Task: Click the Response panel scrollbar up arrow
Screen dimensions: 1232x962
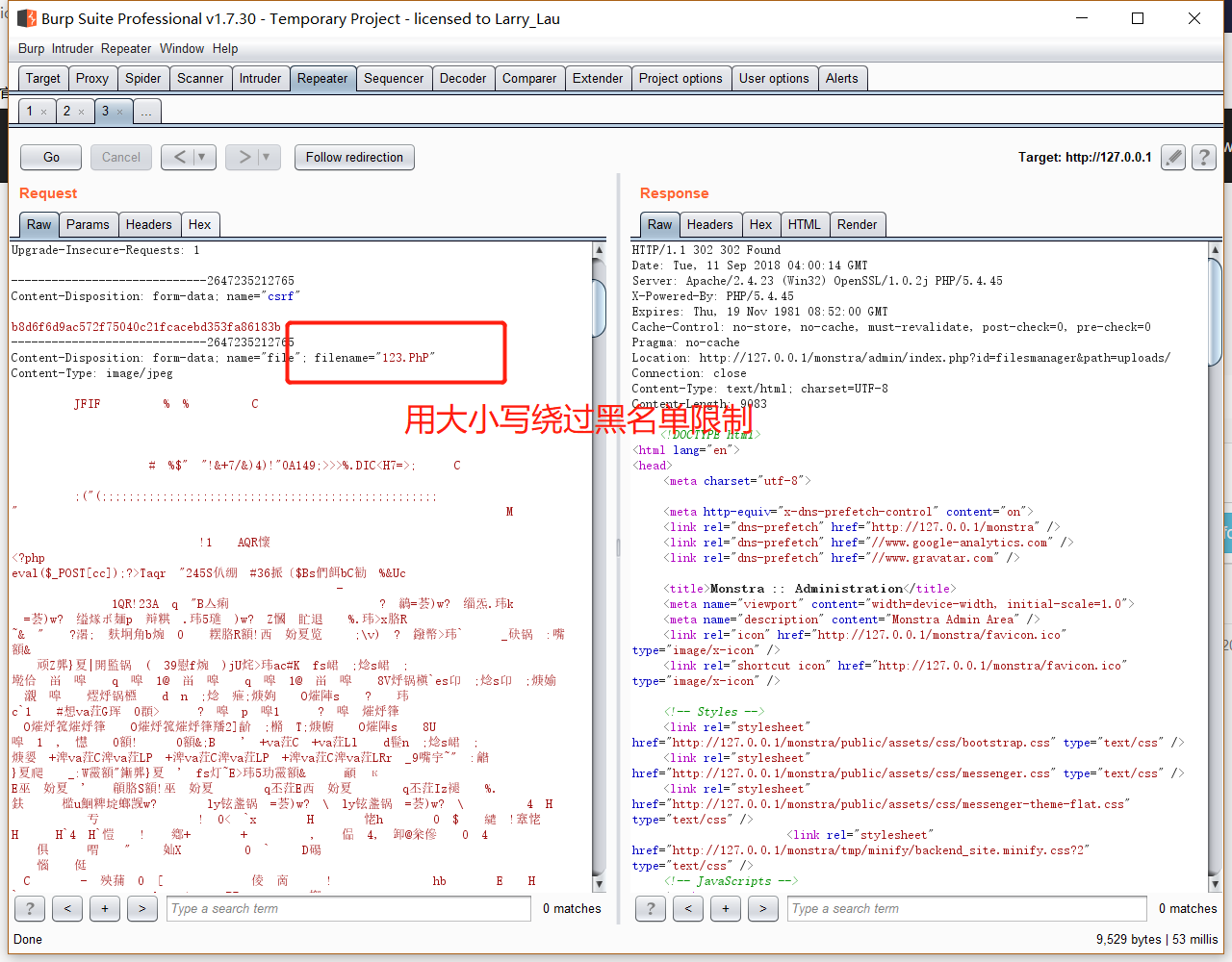Action: (x=1215, y=250)
